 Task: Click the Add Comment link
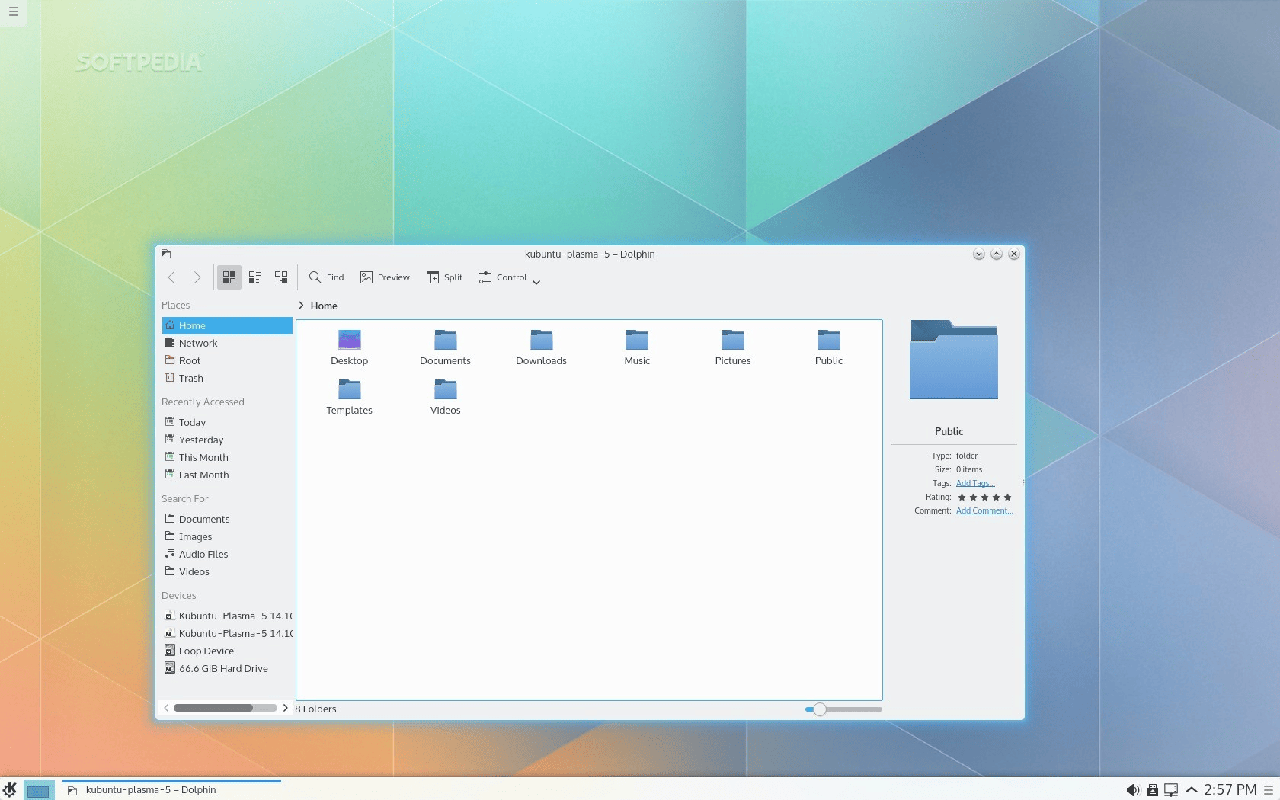[983, 511]
